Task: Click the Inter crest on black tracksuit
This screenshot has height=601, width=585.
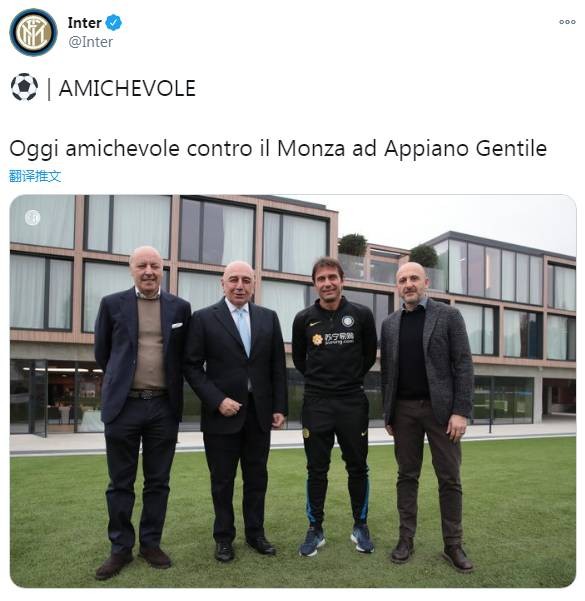Action: coord(348,321)
